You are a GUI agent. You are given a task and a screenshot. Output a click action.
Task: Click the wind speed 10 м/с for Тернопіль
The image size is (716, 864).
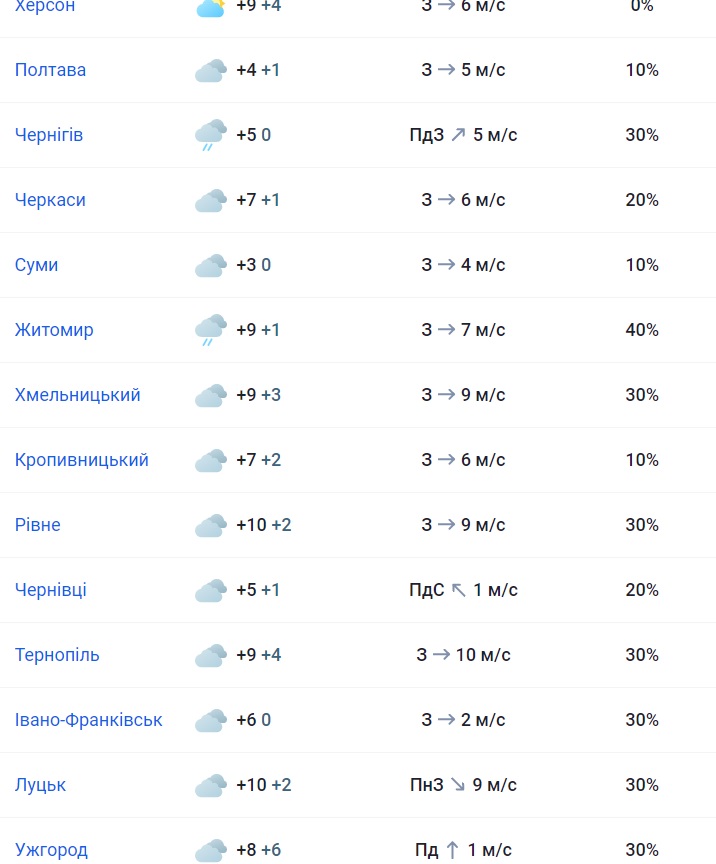[483, 655]
